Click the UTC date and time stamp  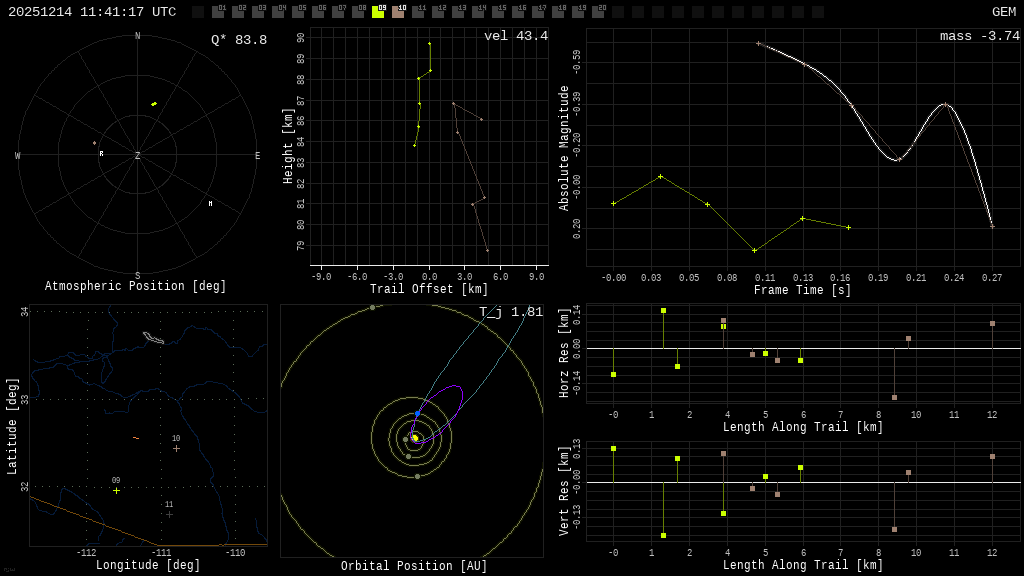click(92, 12)
